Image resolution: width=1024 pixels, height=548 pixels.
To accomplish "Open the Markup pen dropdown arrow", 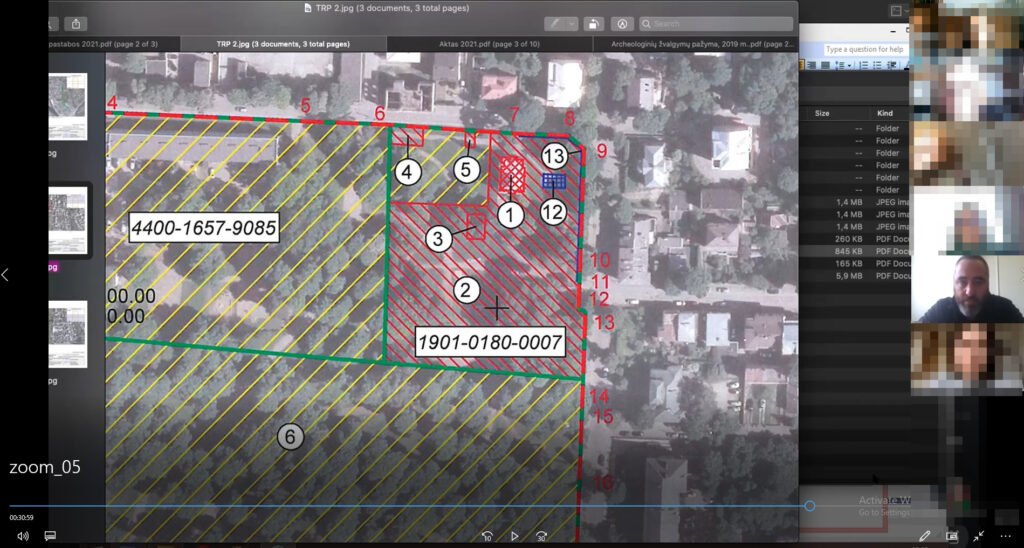I will pyautogui.click(x=572, y=24).
